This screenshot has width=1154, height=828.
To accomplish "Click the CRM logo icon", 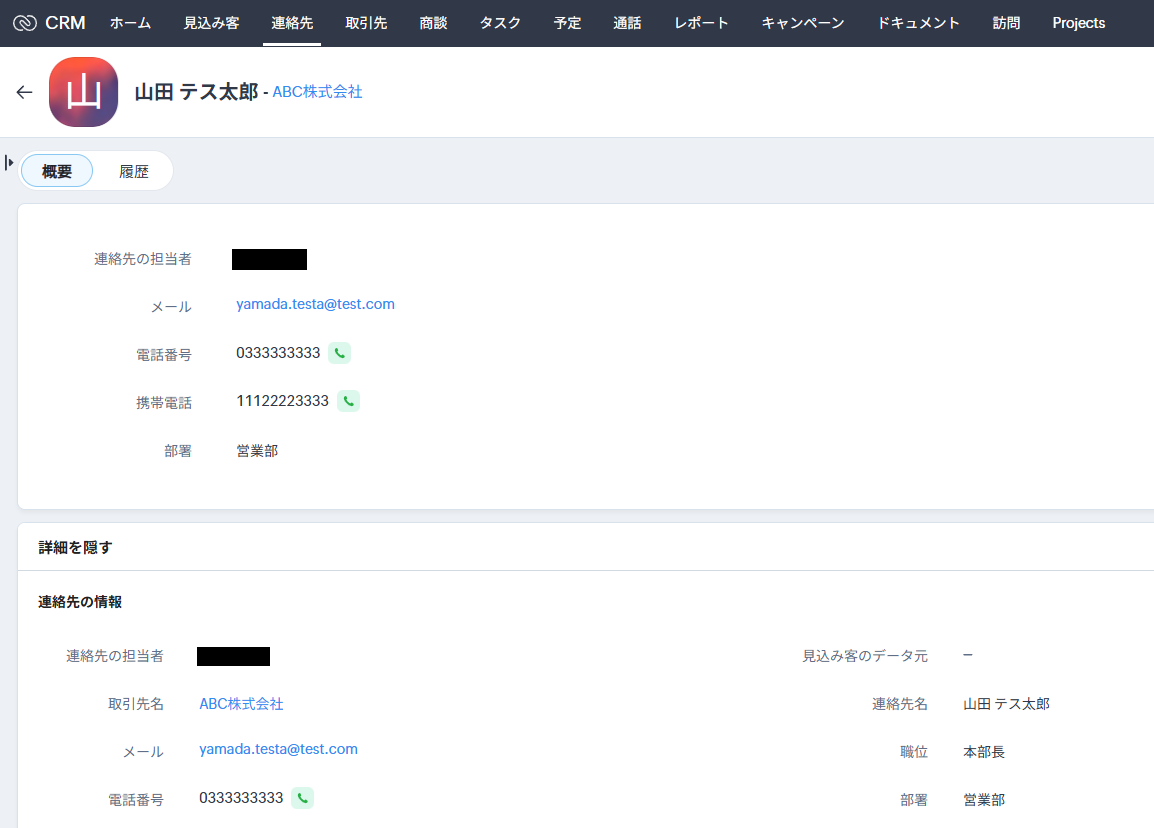I will 25,23.
